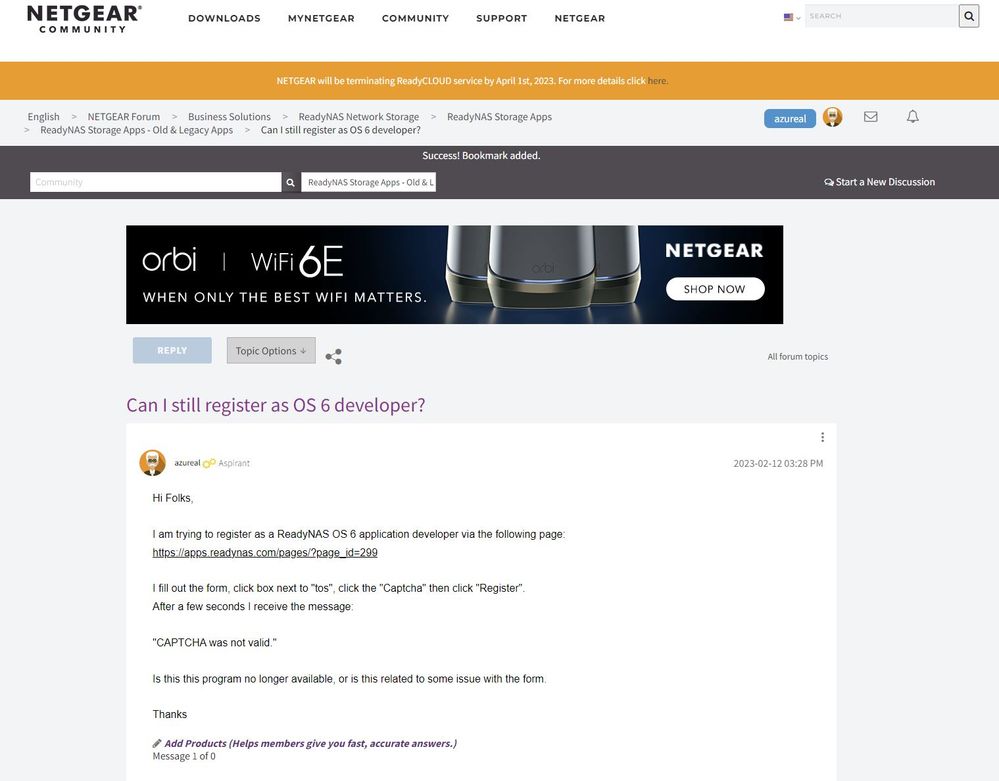The image size is (999, 781).
Task: Open the post's three-dot options menu
Action: point(822,437)
